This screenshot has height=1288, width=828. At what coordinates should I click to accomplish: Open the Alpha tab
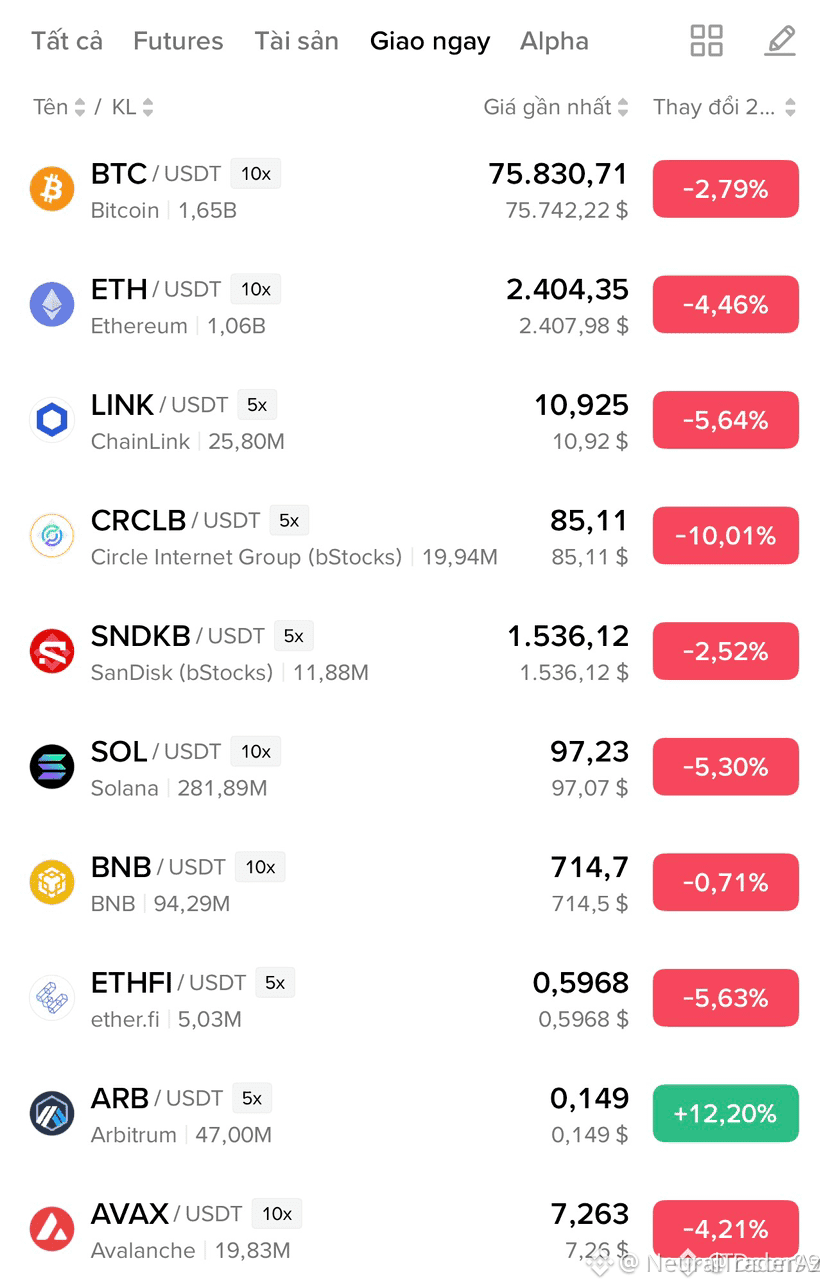coord(554,41)
